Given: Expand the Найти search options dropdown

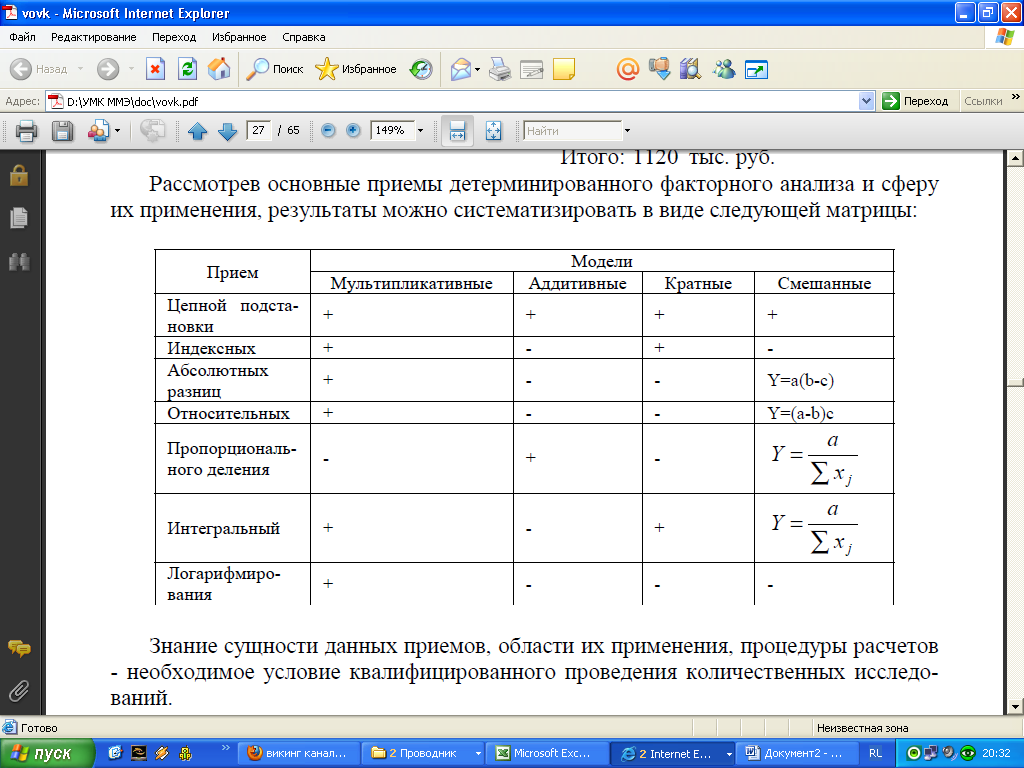Looking at the screenshot, I should pyautogui.click(x=627, y=131).
